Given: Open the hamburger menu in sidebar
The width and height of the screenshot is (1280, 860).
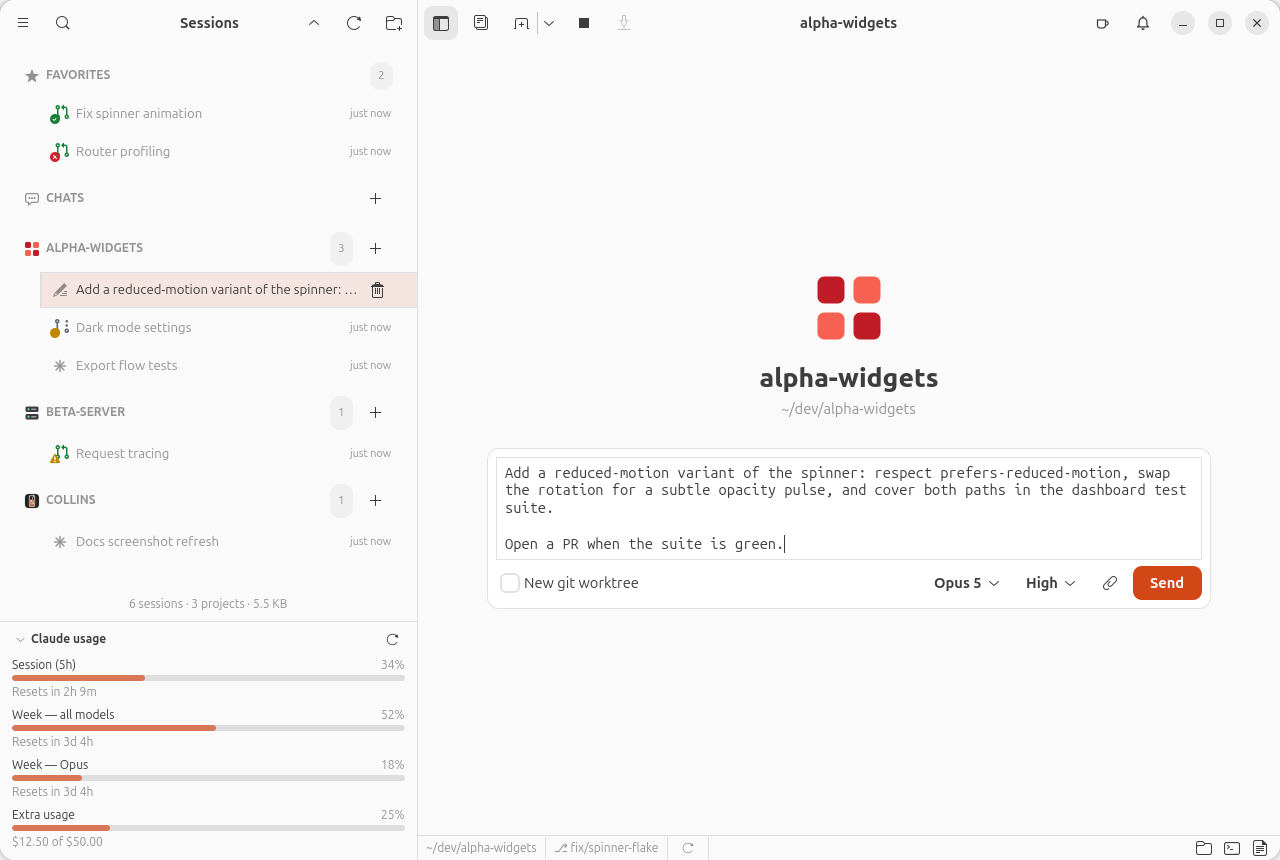Looking at the screenshot, I should (x=23, y=23).
